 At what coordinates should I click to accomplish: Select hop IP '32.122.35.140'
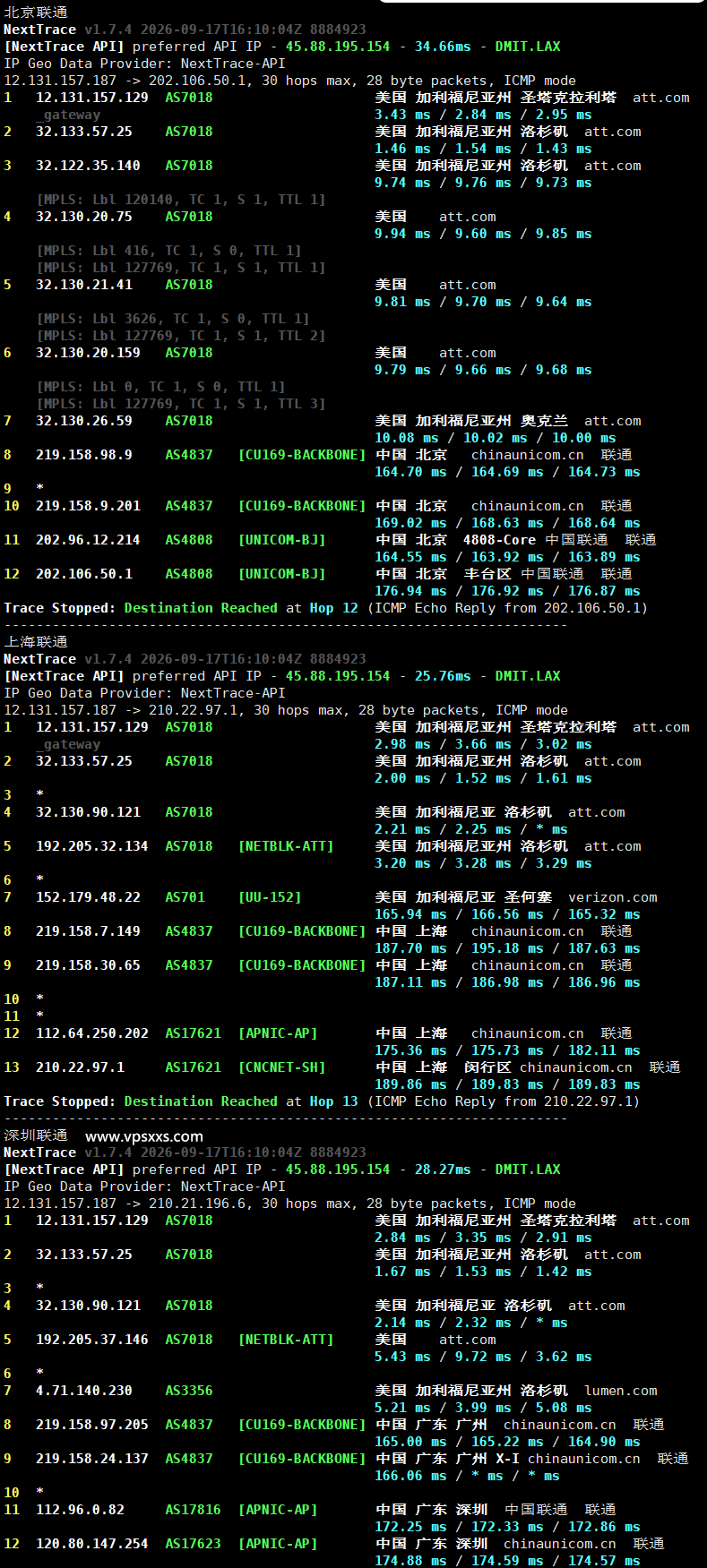click(88, 166)
